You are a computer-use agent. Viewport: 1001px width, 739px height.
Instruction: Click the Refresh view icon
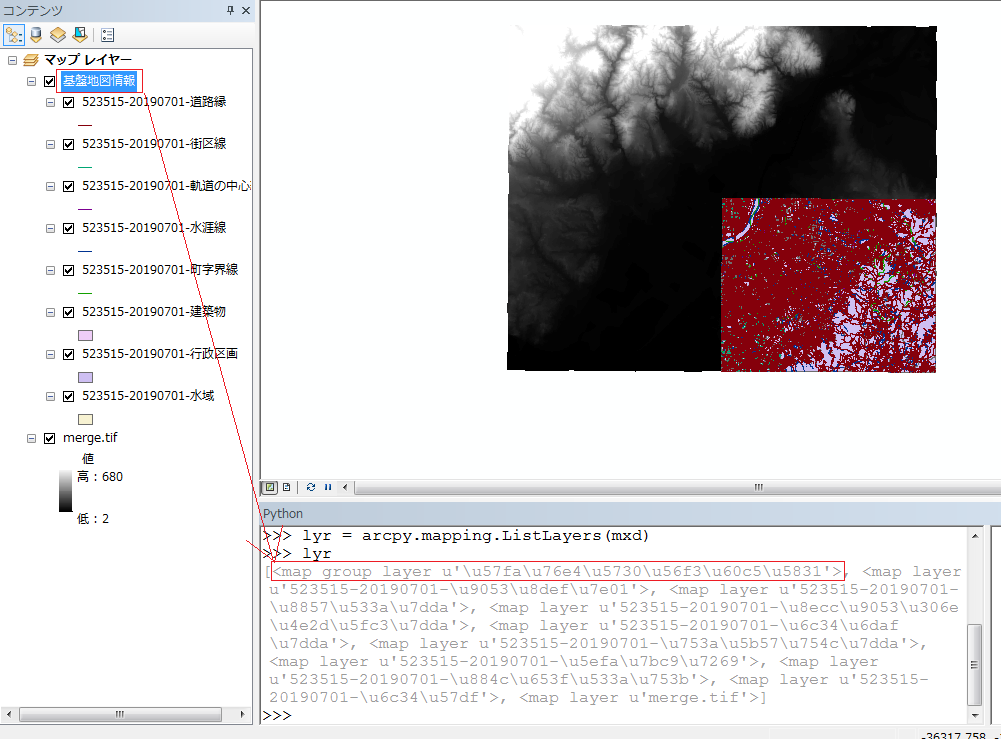tap(309, 487)
